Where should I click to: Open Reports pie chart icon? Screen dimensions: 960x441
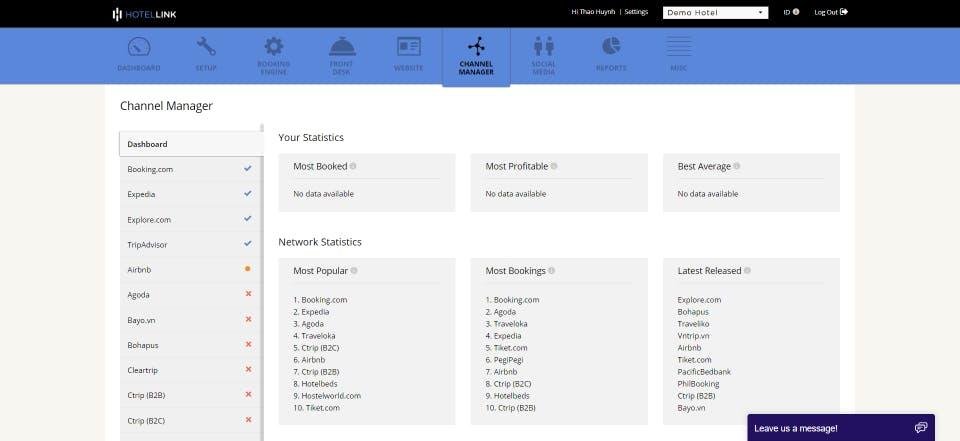(611, 46)
